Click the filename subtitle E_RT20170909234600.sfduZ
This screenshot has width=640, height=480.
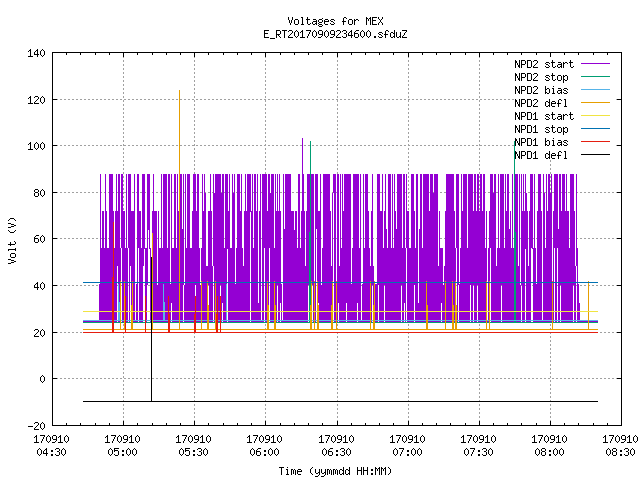tap(335, 34)
